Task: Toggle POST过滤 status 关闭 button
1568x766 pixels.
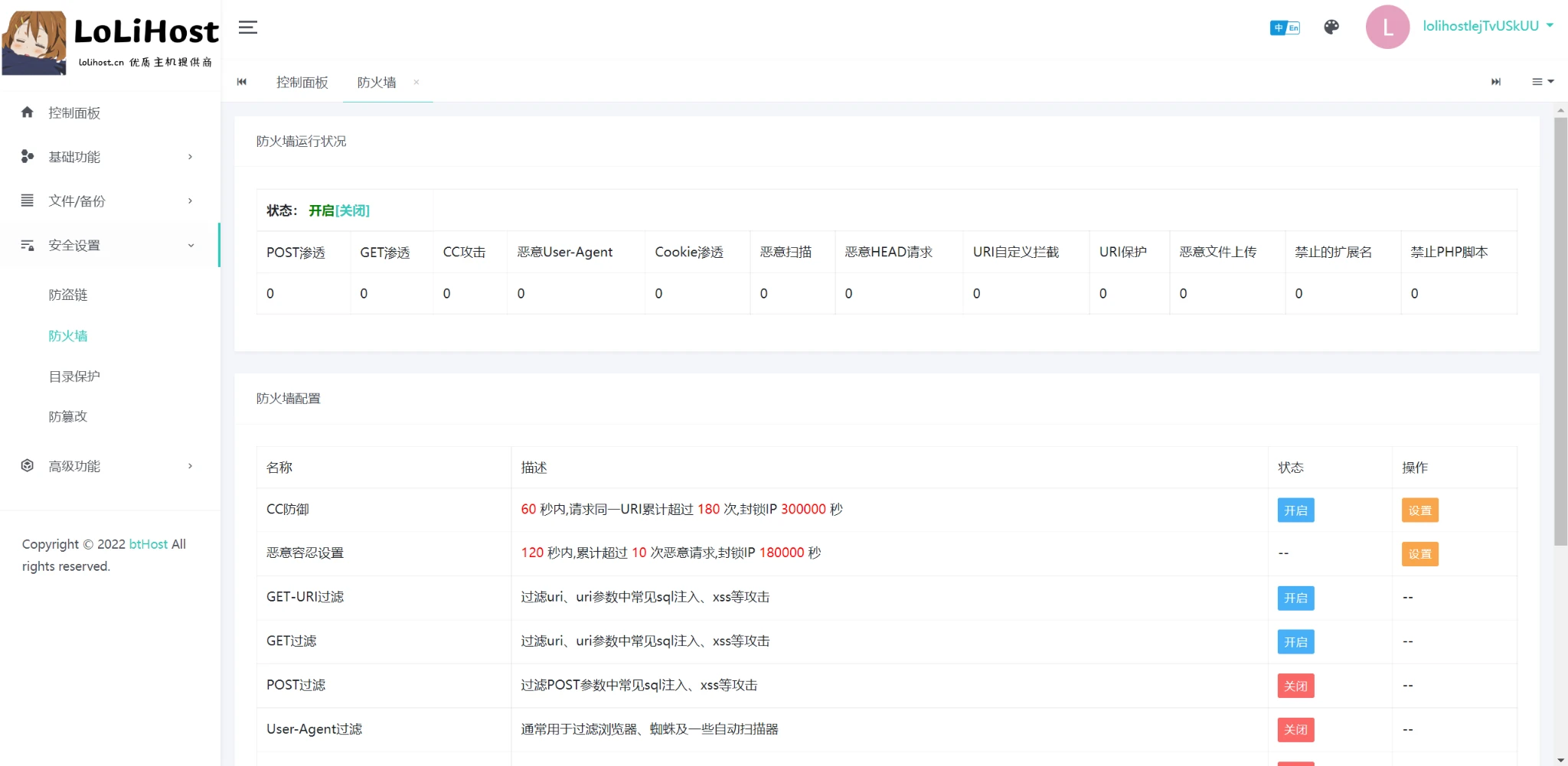Action: (1295, 686)
